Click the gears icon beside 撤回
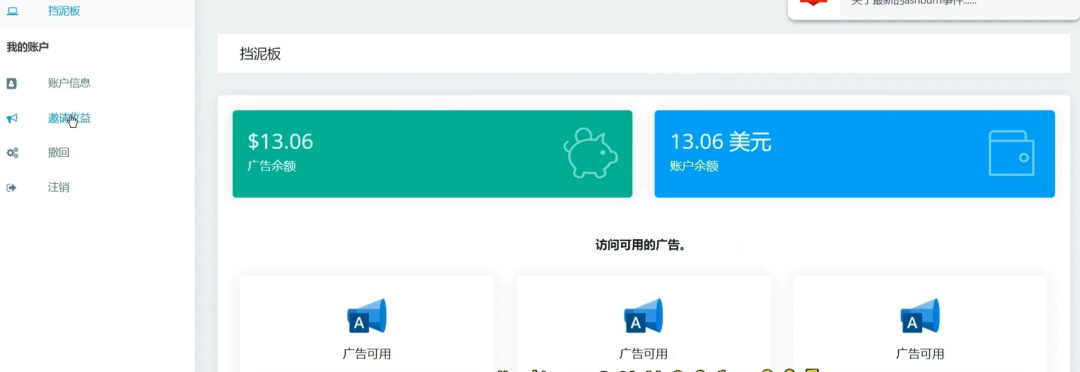Image resolution: width=1080 pixels, height=372 pixels. coord(12,153)
